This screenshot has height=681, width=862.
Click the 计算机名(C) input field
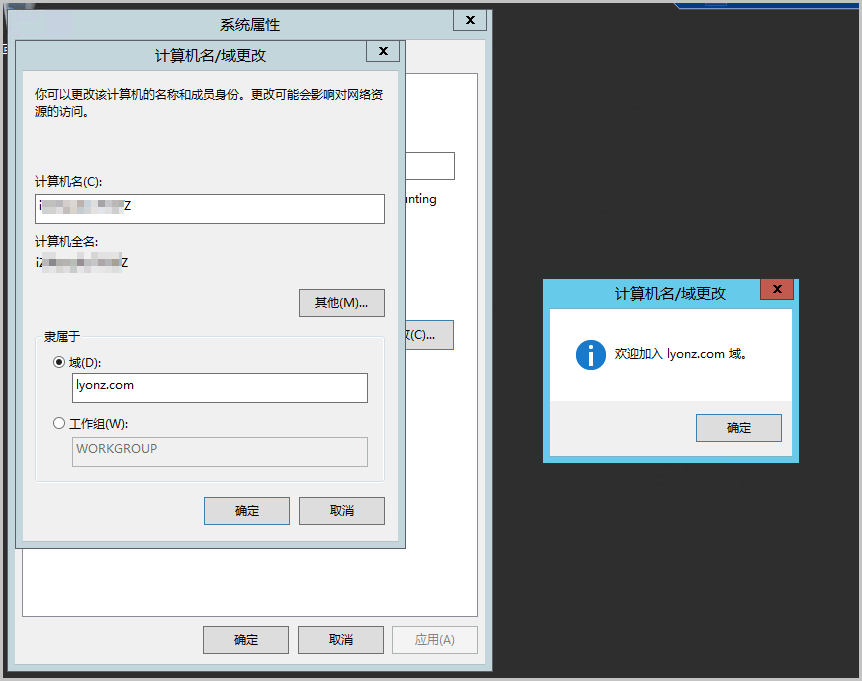tap(209, 209)
